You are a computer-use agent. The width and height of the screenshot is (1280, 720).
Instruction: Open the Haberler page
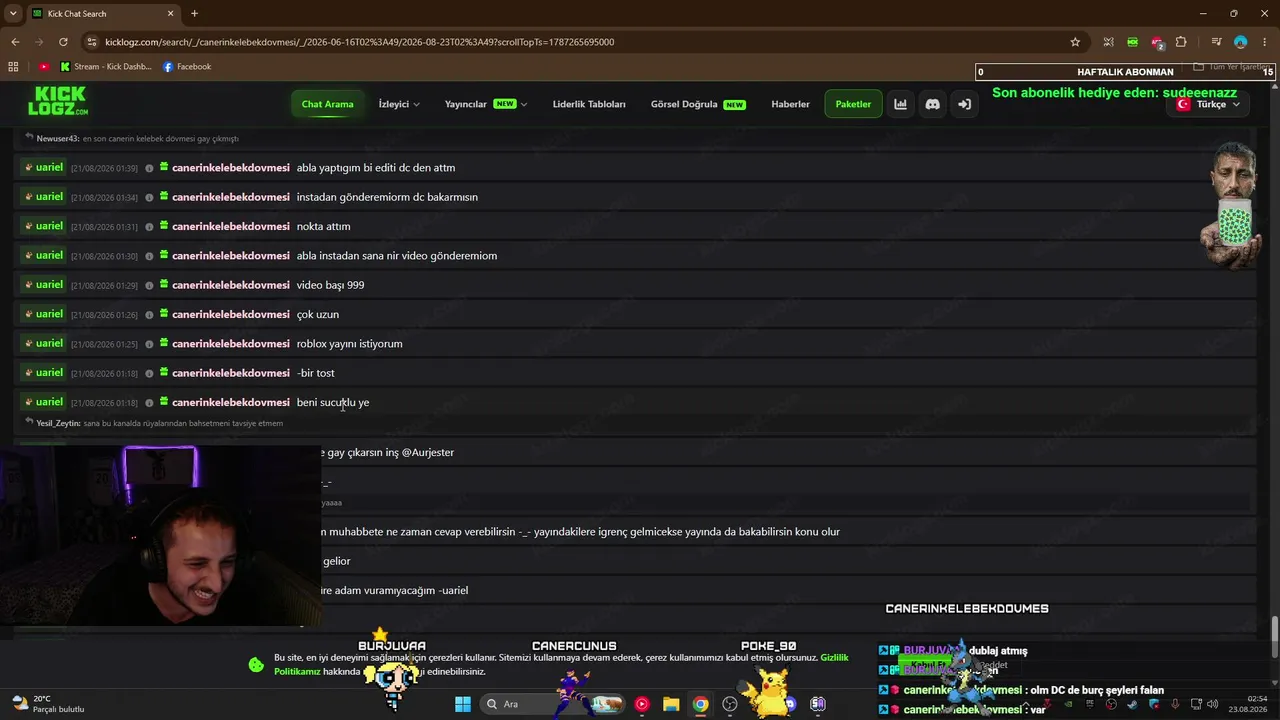pyautogui.click(x=790, y=104)
